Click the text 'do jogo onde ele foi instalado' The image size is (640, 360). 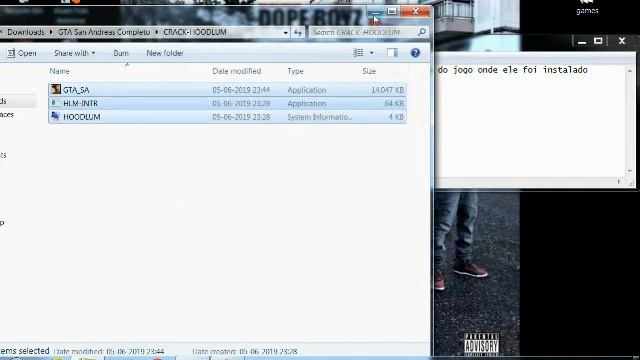pos(513,70)
